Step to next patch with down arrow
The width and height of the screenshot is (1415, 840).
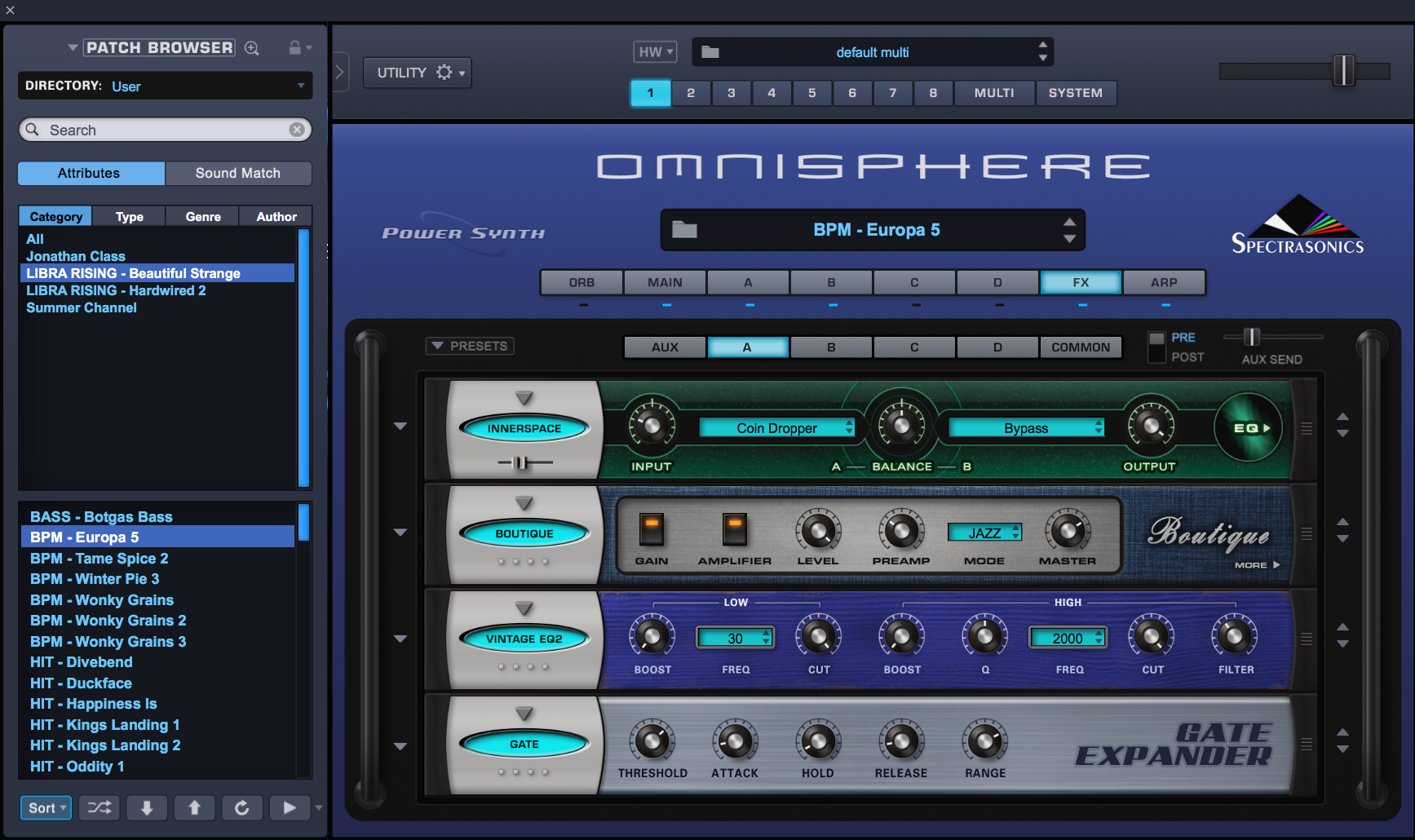pos(147,807)
